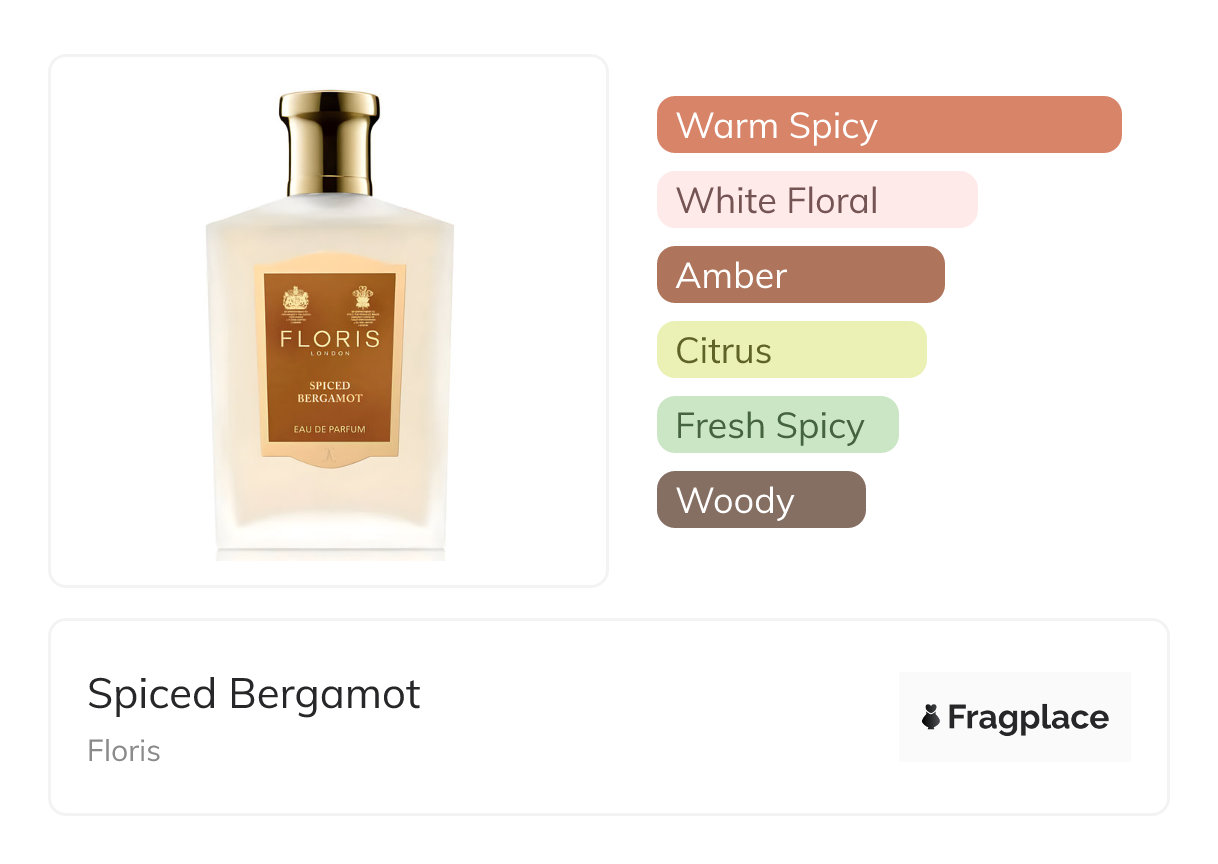Click the Spiced Bergamot title text

point(254,694)
